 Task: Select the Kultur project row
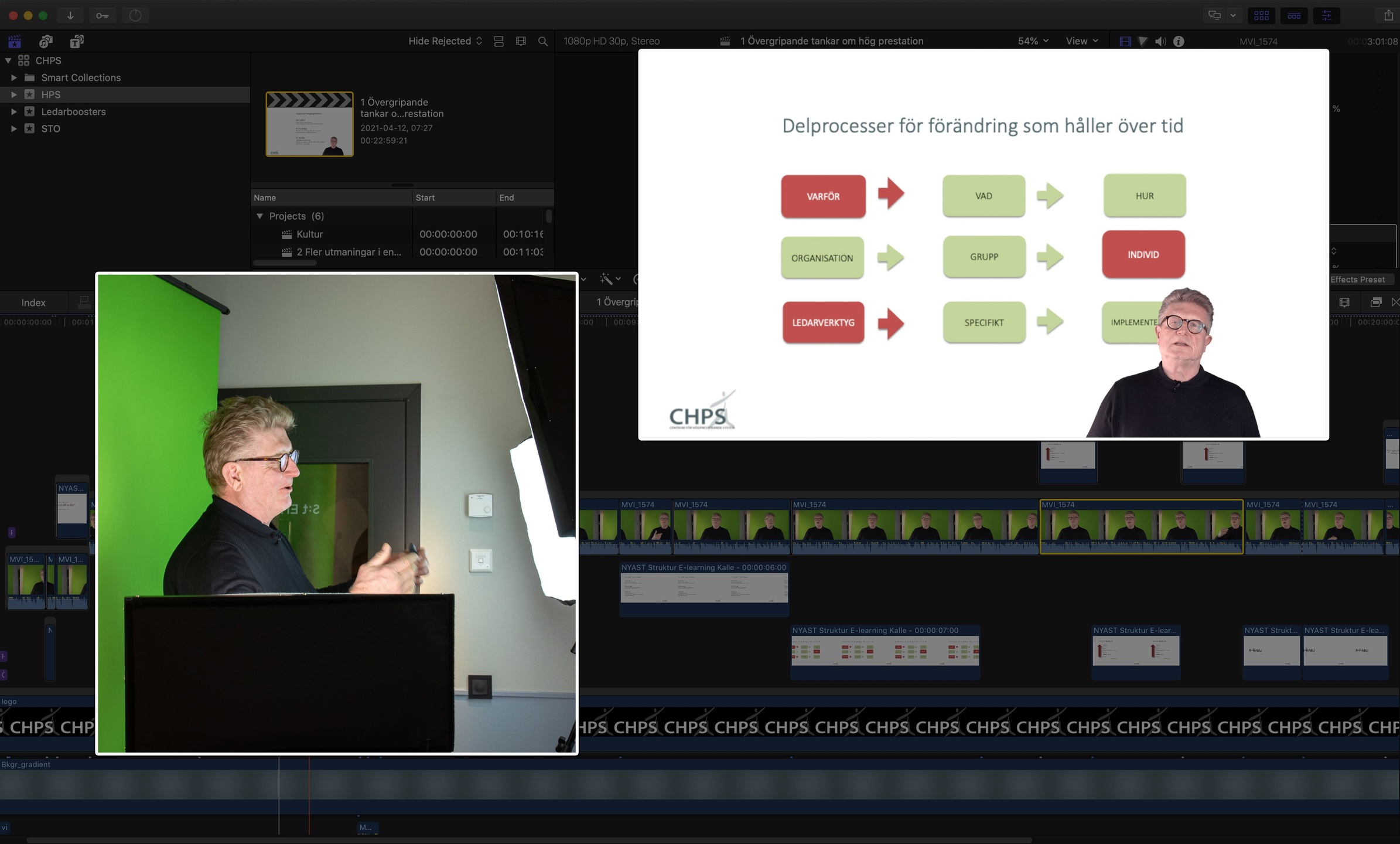[x=309, y=234]
